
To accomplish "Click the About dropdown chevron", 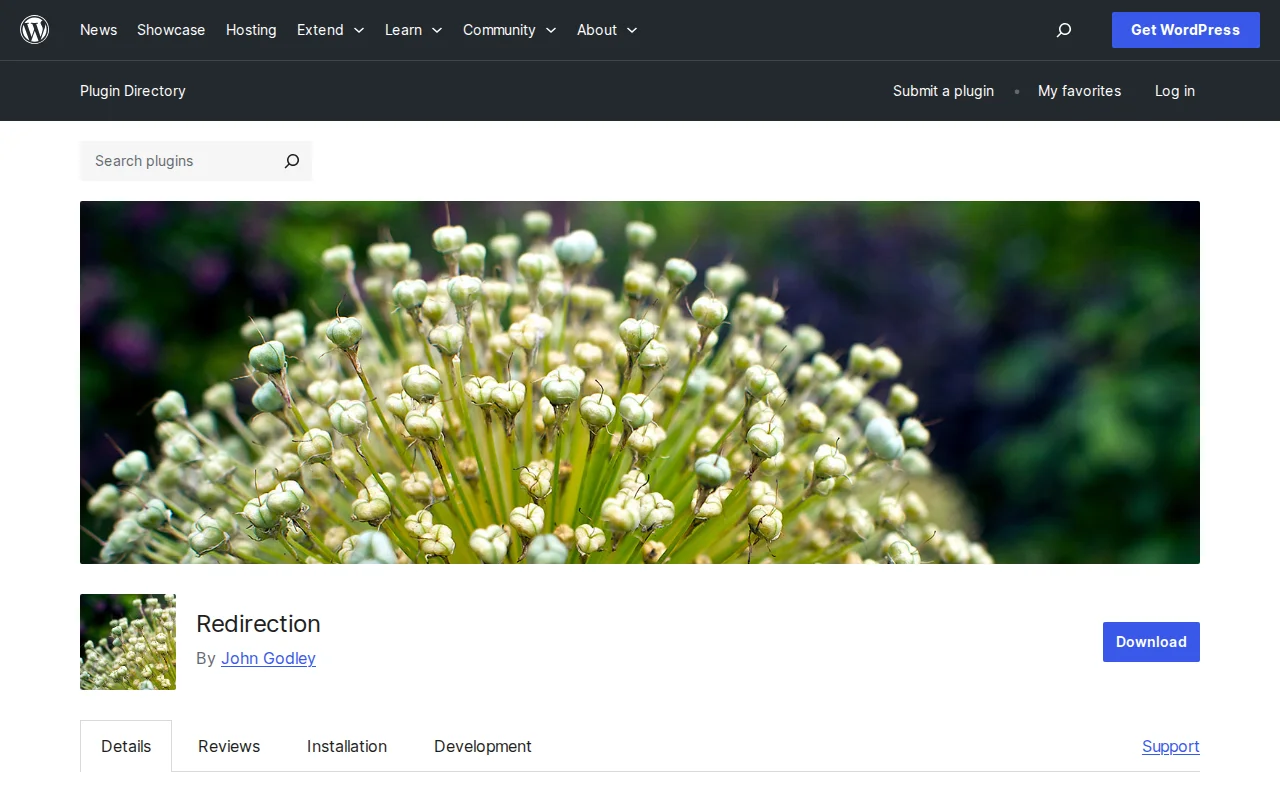I will pyautogui.click(x=632, y=31).
